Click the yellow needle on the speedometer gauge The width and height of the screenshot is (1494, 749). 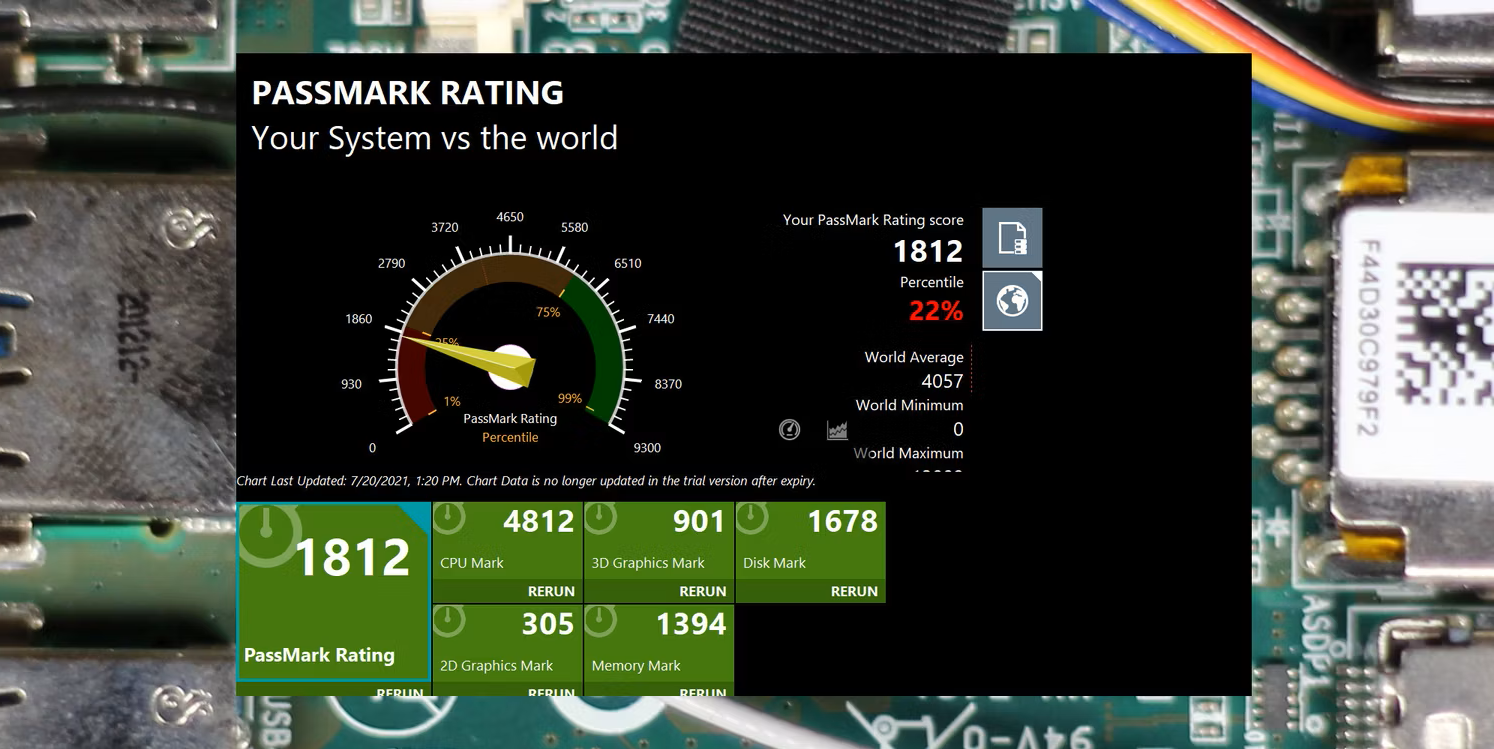(x=470, y=356)
